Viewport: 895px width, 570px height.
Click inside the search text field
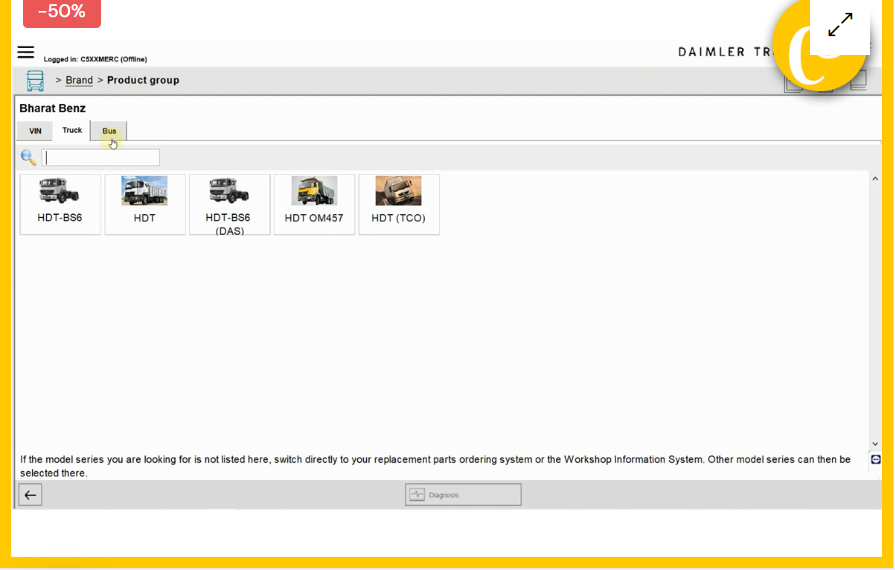[101, 158]
